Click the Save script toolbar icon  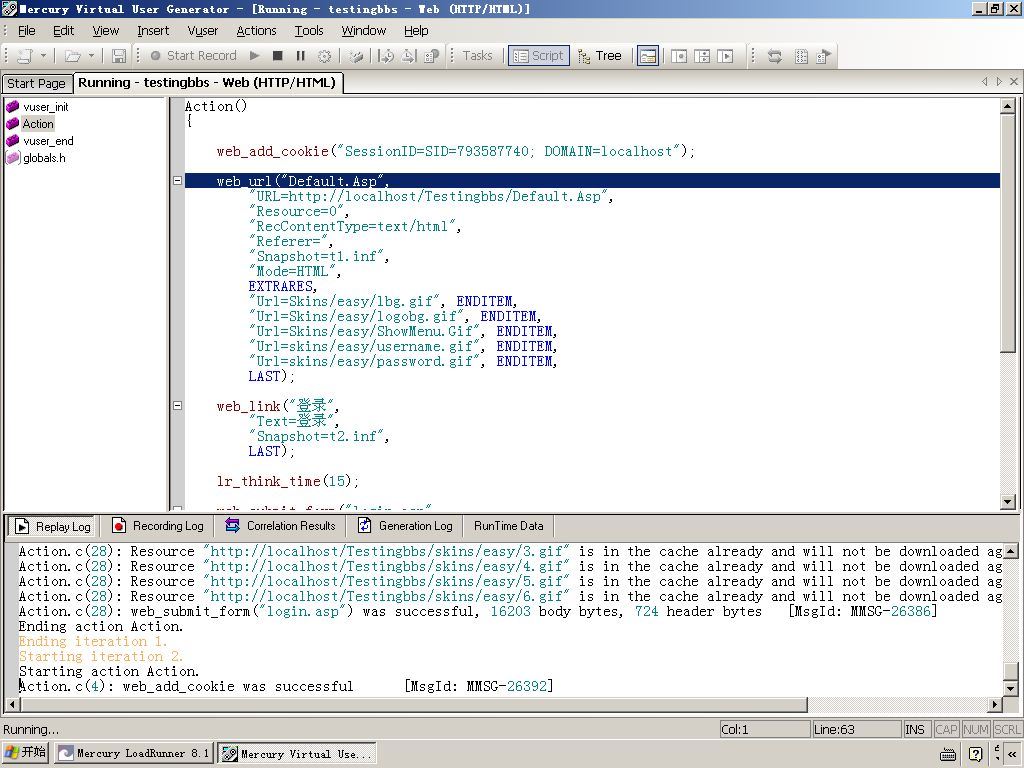coord(119,56)
